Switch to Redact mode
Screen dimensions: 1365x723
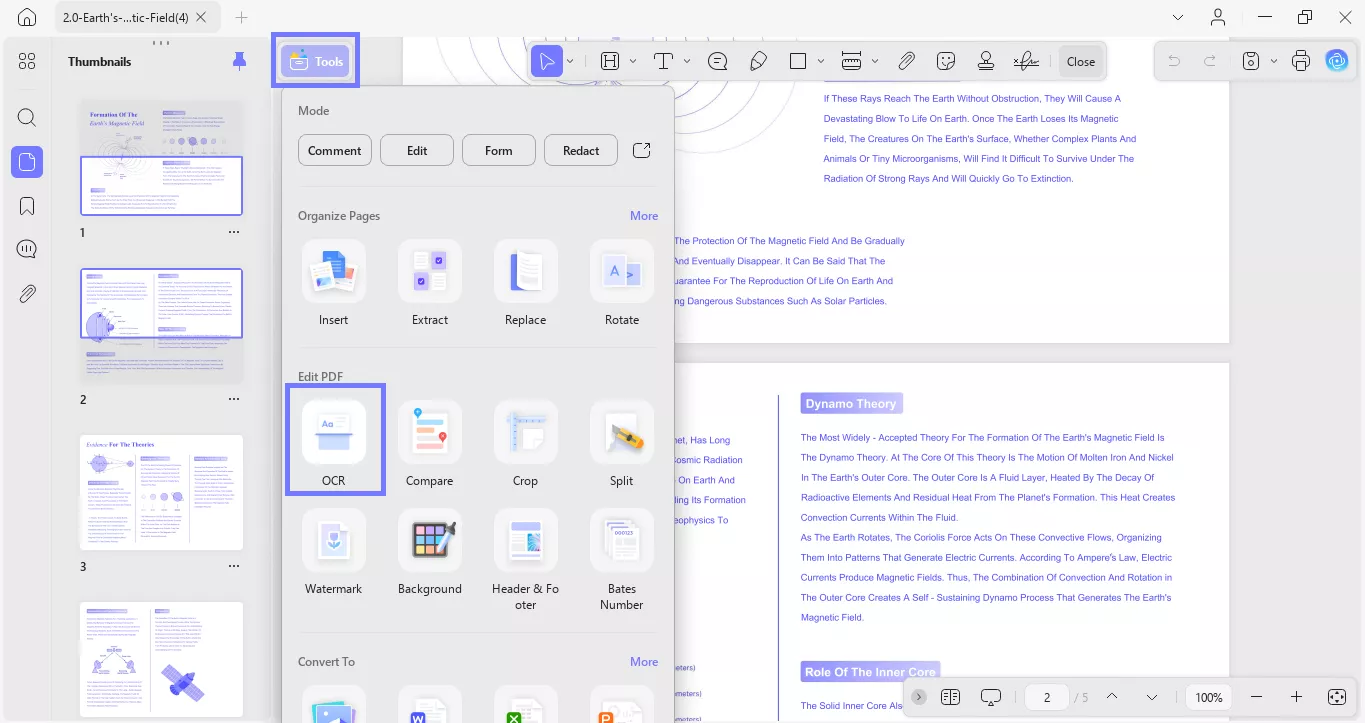[581, 150]
